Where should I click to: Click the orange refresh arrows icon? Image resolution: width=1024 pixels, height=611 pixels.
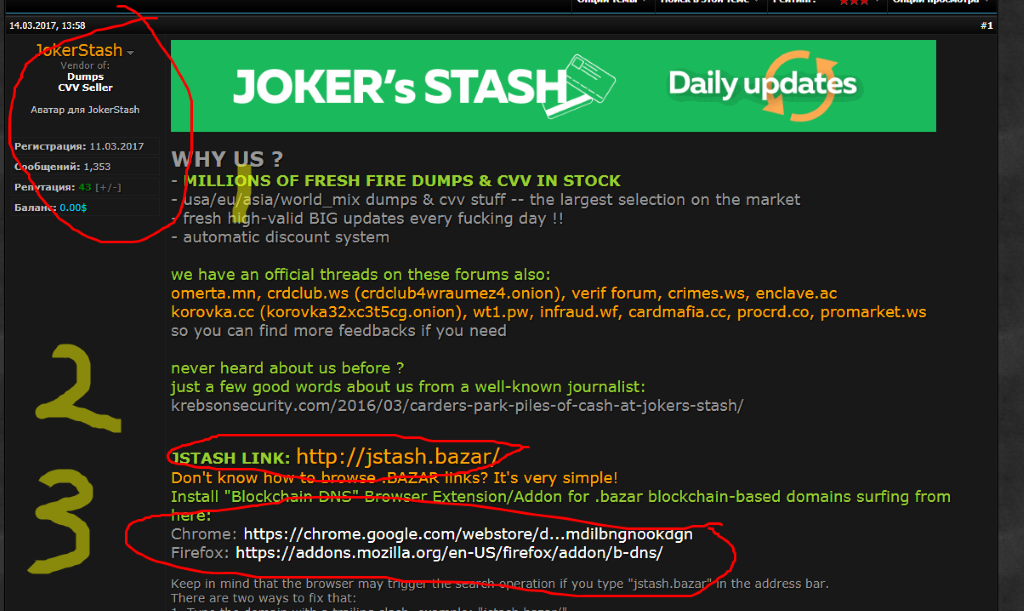[801, 86]
